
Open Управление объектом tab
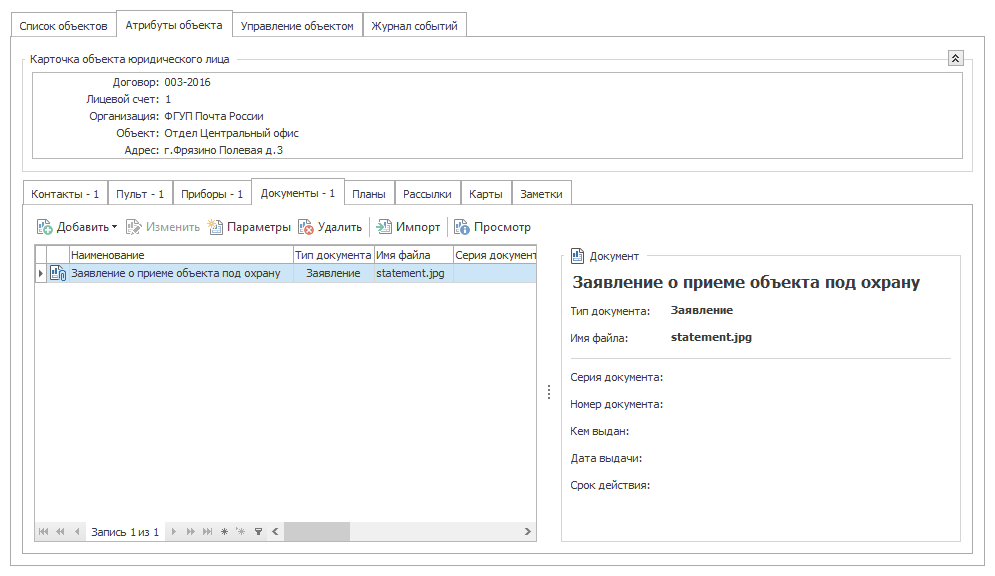click(x=297, y=26)
